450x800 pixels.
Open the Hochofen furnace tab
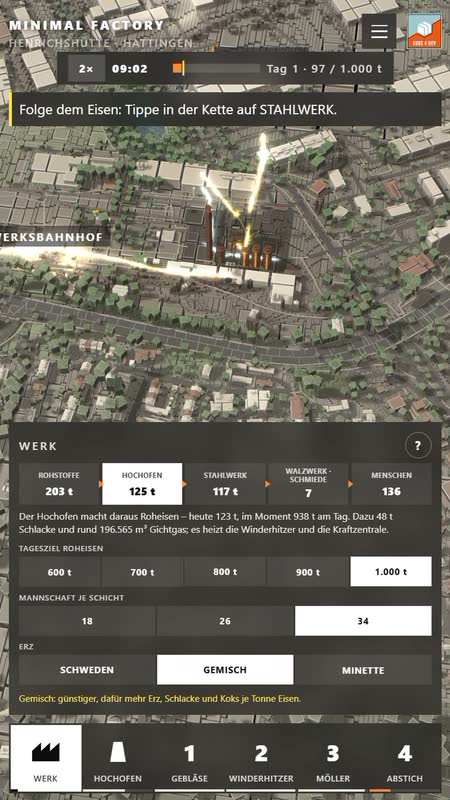coord(118,758)
